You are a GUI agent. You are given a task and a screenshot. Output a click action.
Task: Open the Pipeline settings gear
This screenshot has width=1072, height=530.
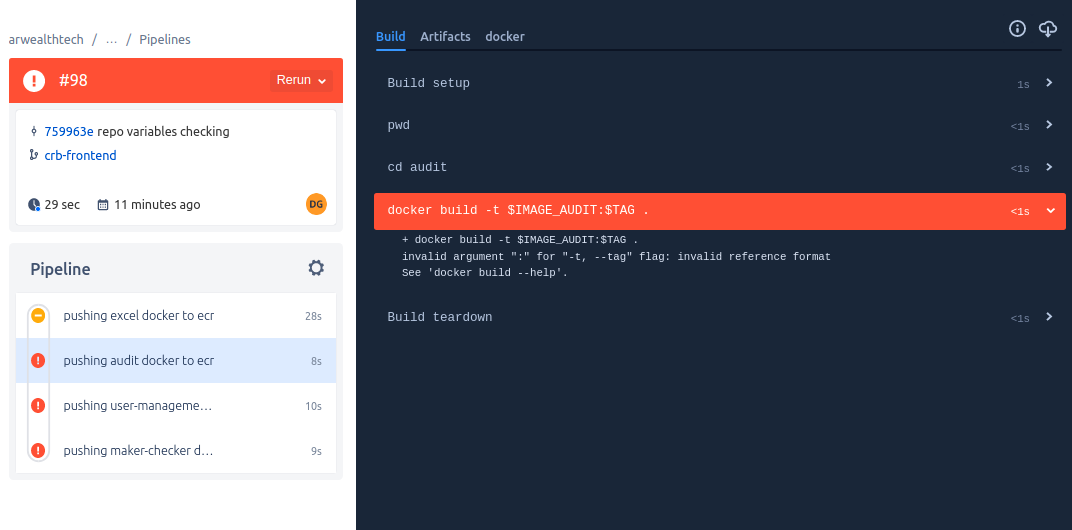[316, 268]
